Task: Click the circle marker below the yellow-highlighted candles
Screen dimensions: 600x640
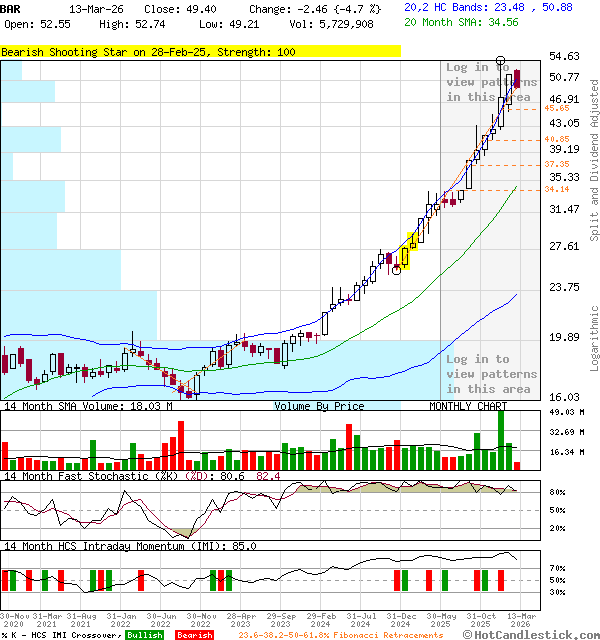Action: tap(396, 270)
